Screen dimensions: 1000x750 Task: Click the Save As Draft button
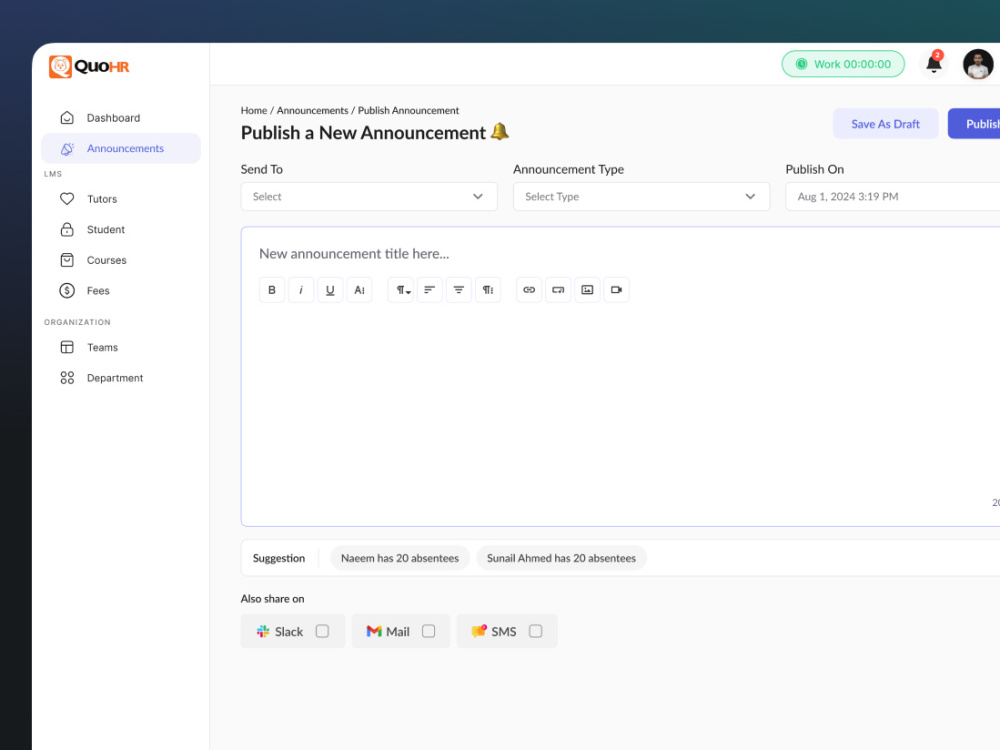point(885,124)
